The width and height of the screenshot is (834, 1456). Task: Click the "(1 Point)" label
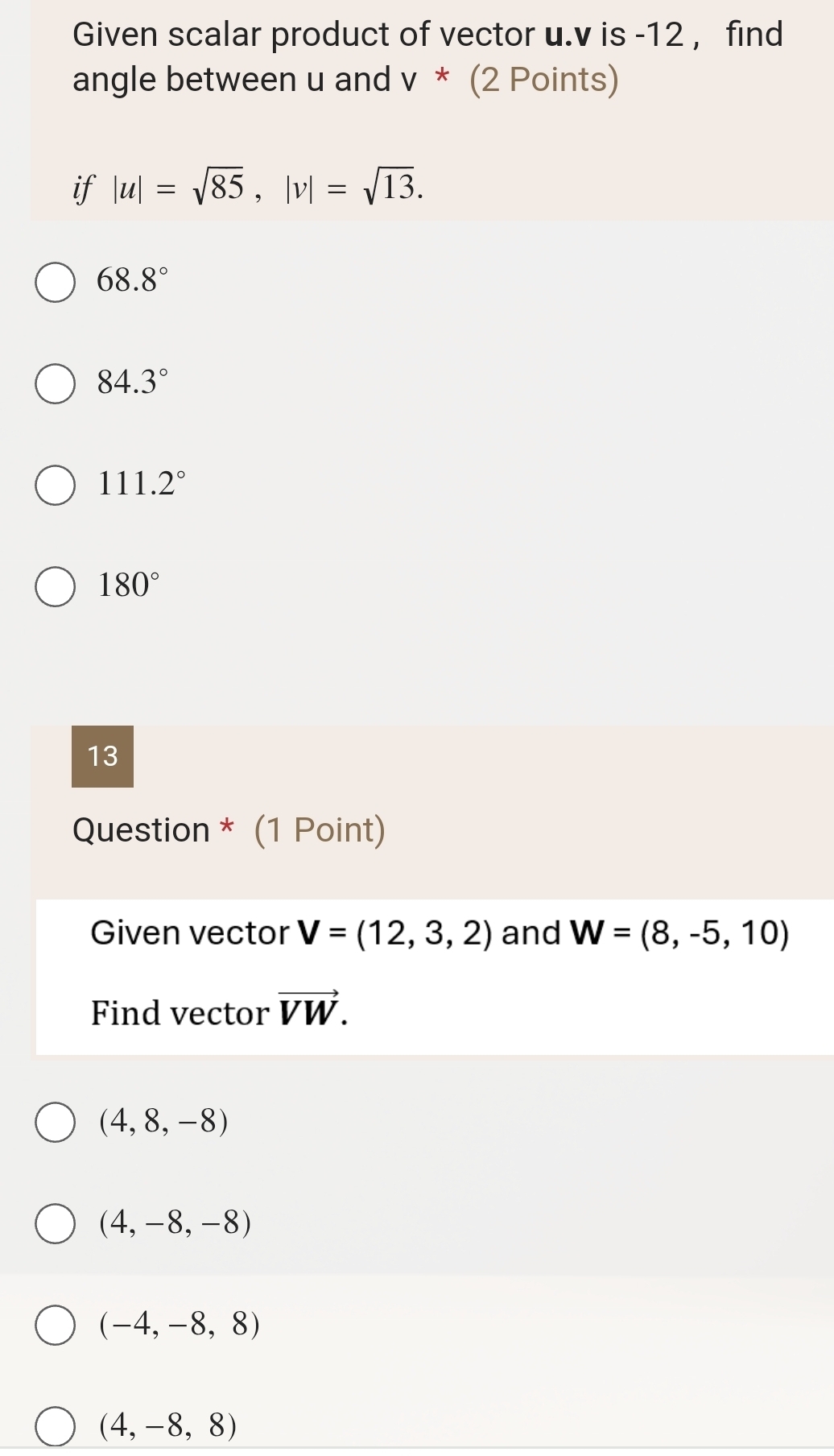click(x=320, y=830)
